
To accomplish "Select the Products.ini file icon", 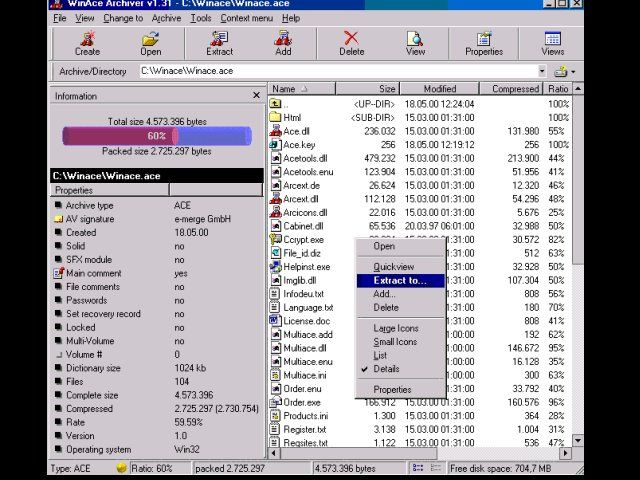I will tap(275, 416).
